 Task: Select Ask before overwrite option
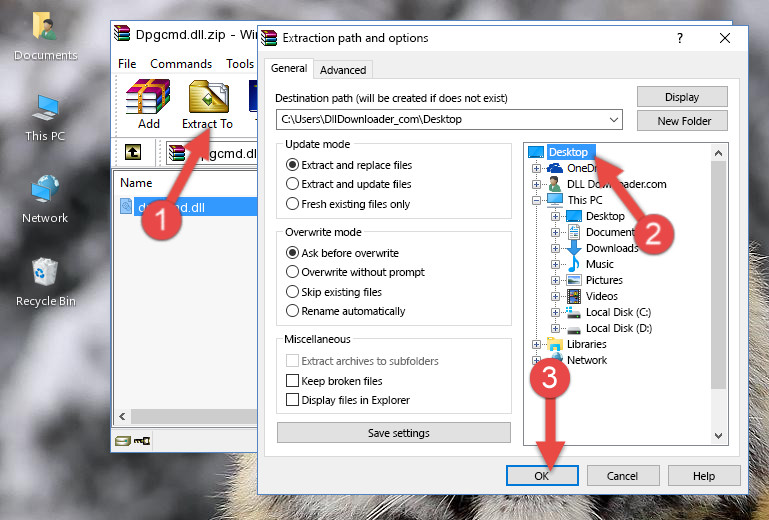coord(292,253)
